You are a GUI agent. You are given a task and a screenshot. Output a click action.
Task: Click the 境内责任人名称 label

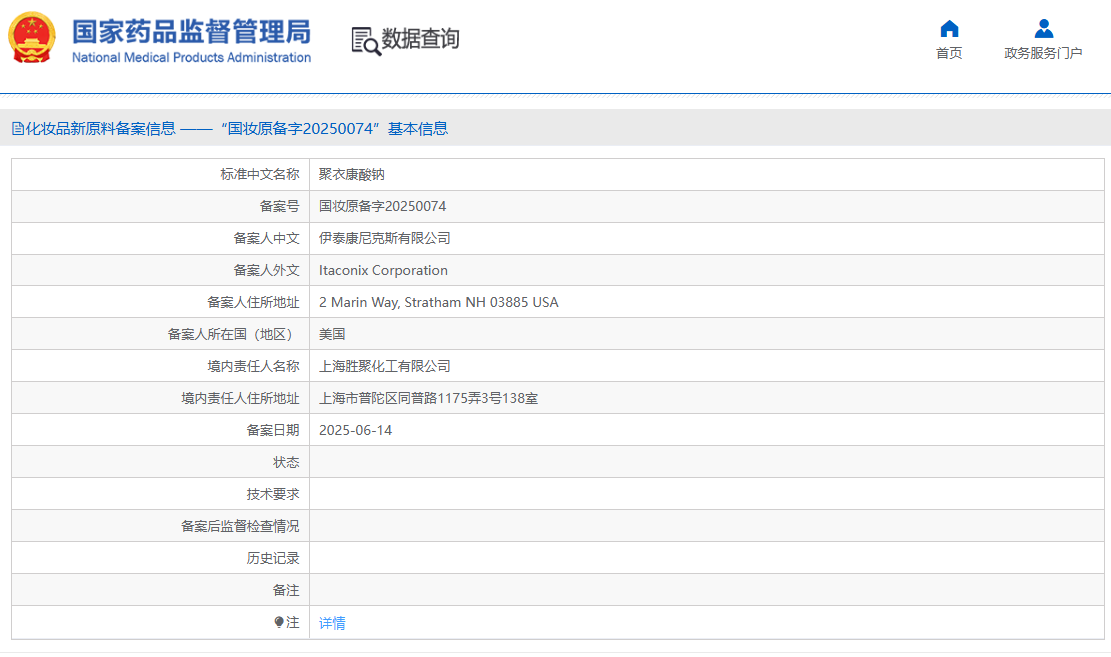coord(254,366)
